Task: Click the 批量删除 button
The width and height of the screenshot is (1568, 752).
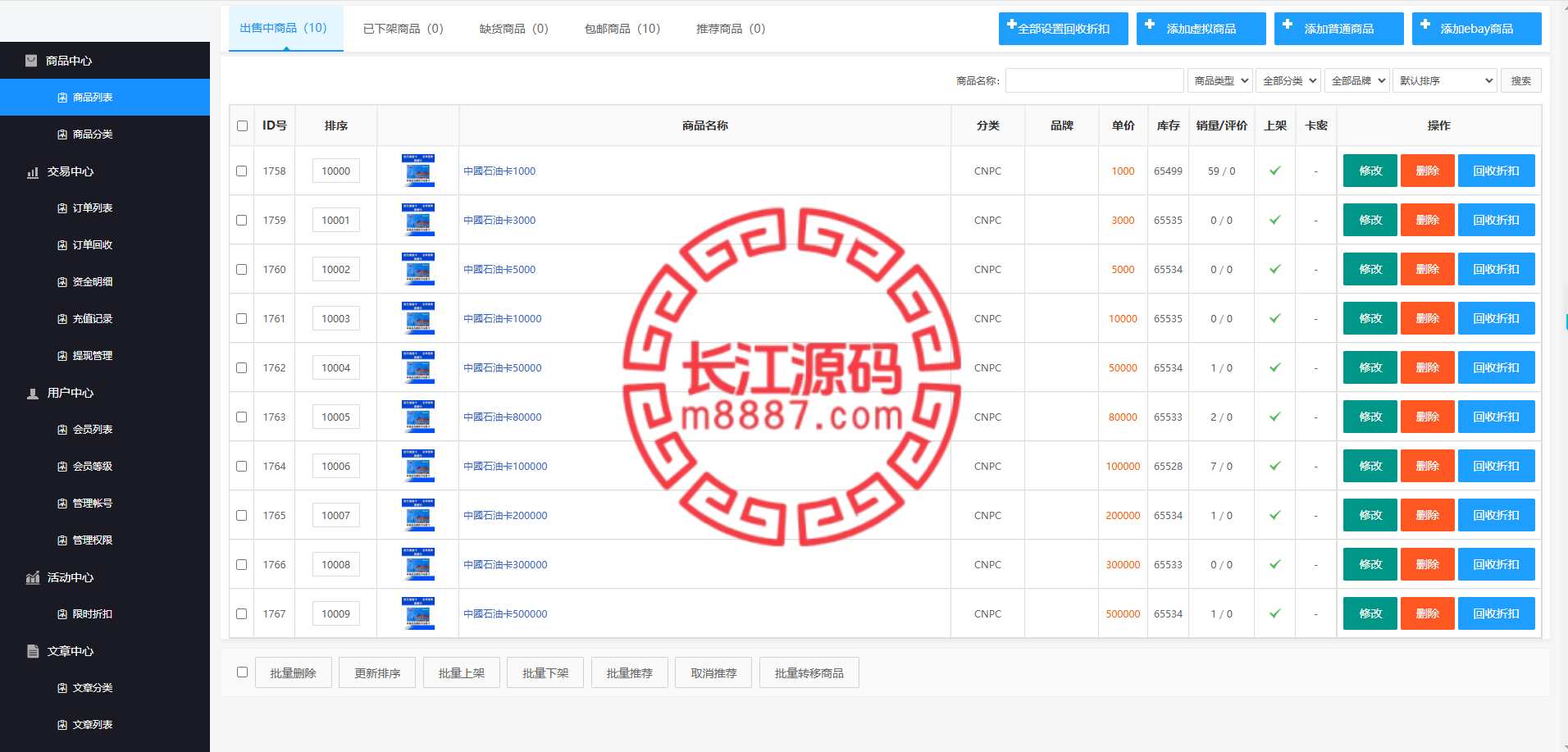Action: click(x=294, y=672)
